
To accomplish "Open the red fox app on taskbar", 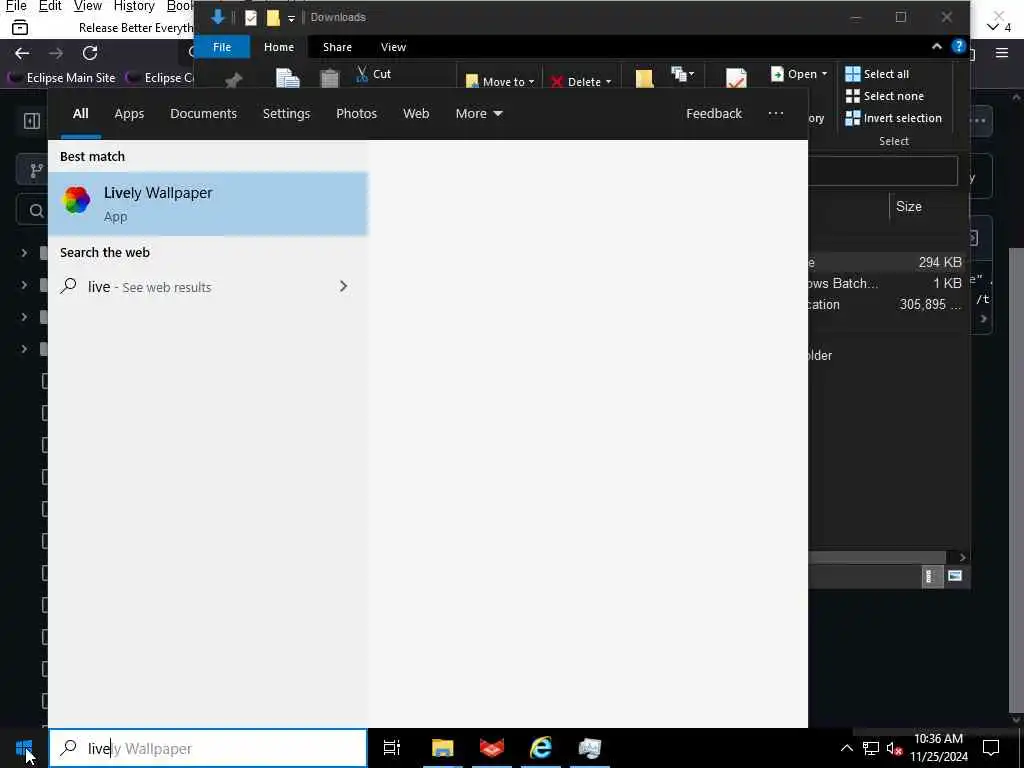I will (492, 748).
